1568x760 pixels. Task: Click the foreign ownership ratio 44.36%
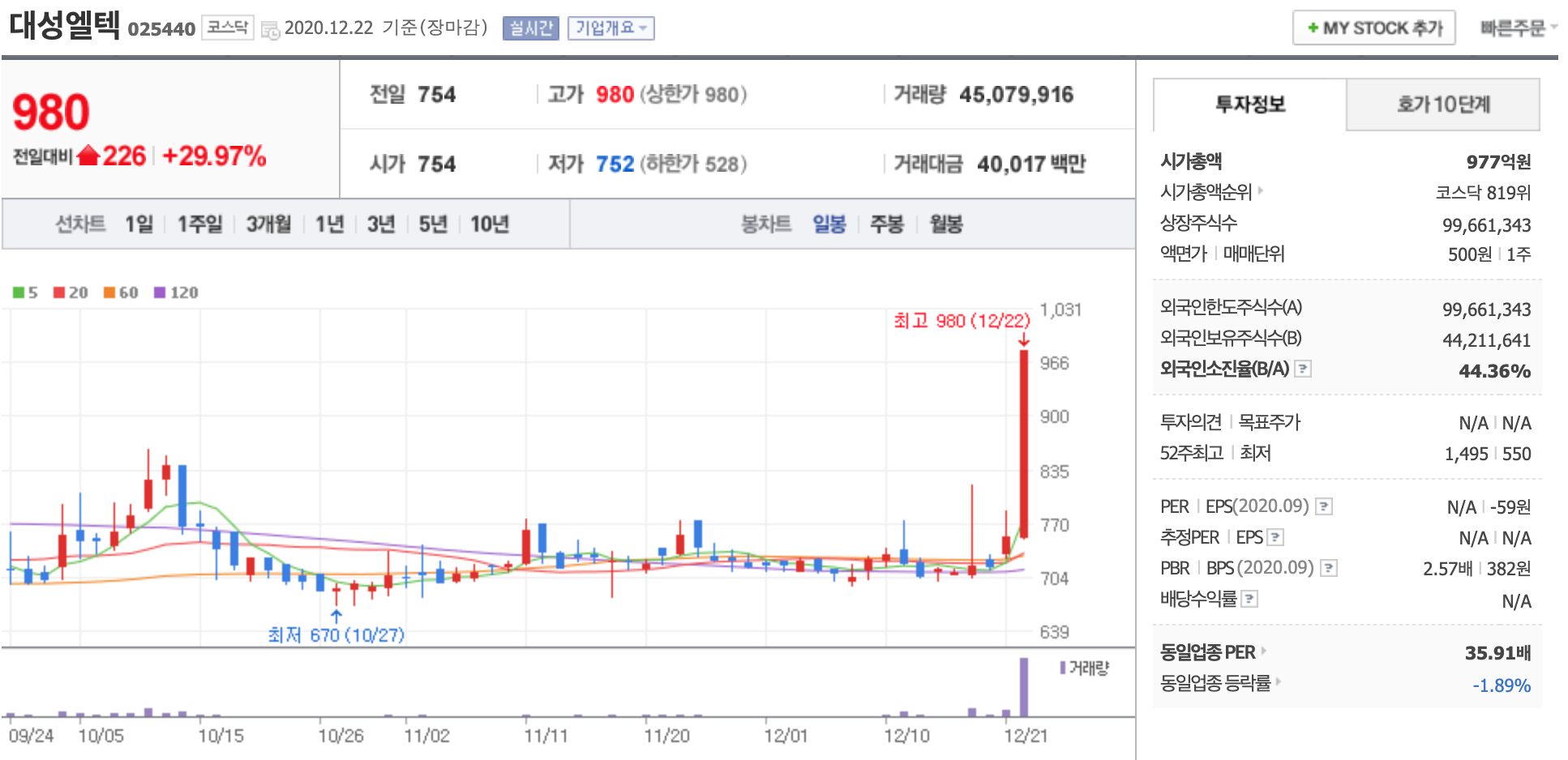pos(1494,371)
